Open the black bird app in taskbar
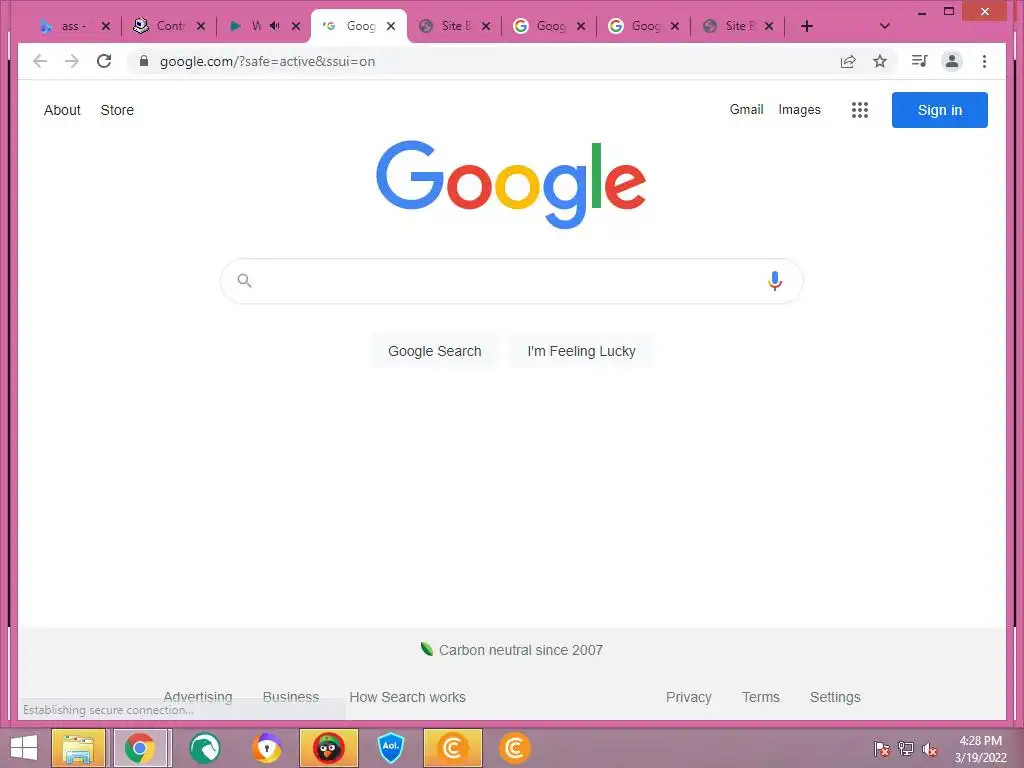 click(x=328, y=748)
